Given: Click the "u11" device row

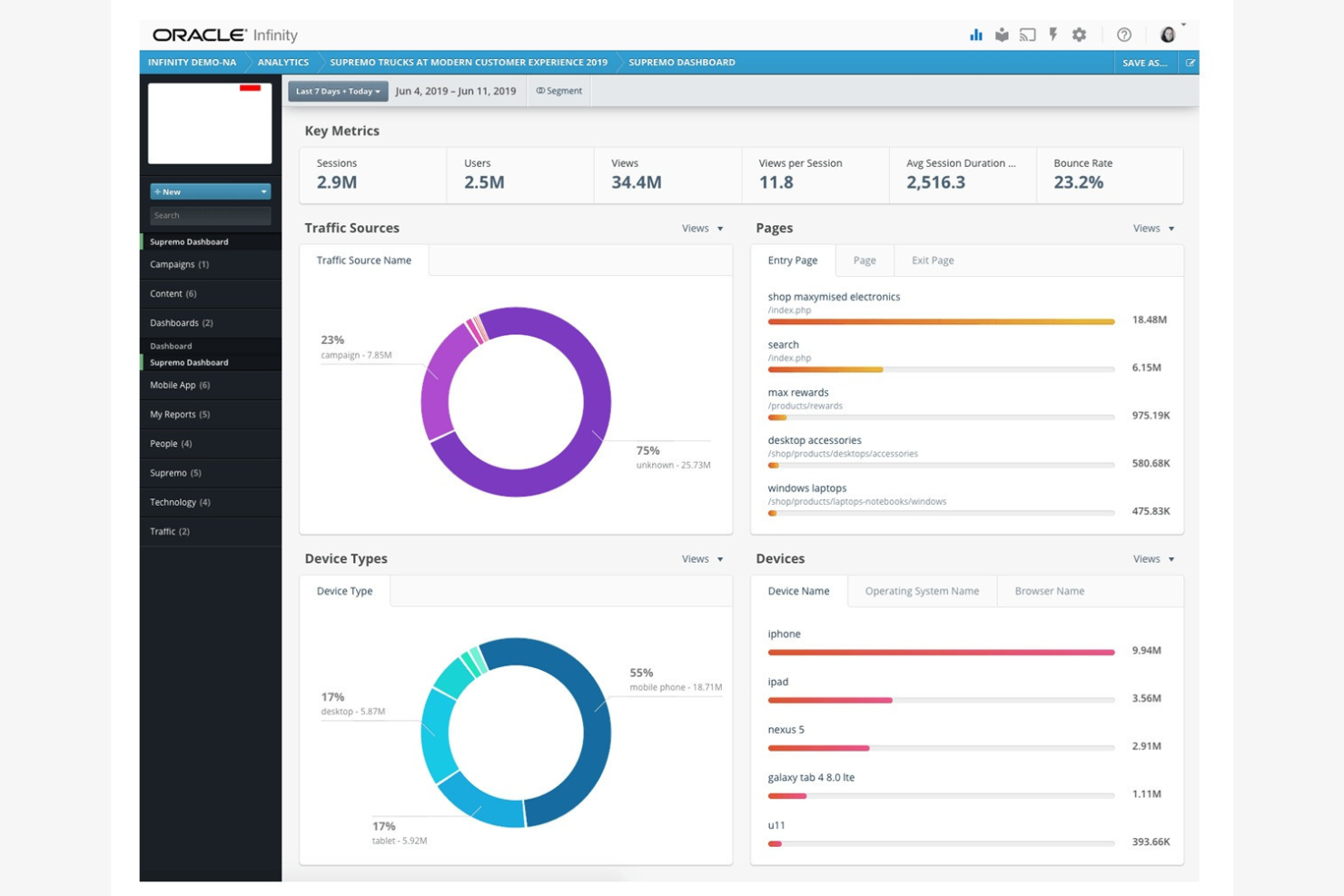Looking at the screenshot, I should click(968, 834).
